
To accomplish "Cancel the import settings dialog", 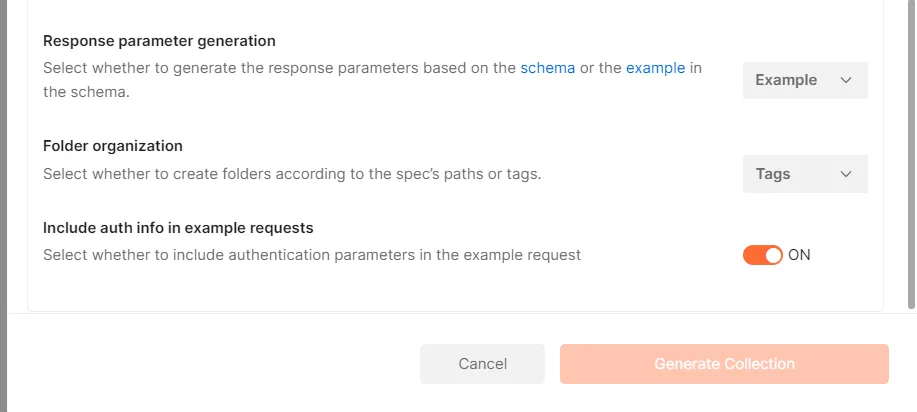I will click(482, 364).
